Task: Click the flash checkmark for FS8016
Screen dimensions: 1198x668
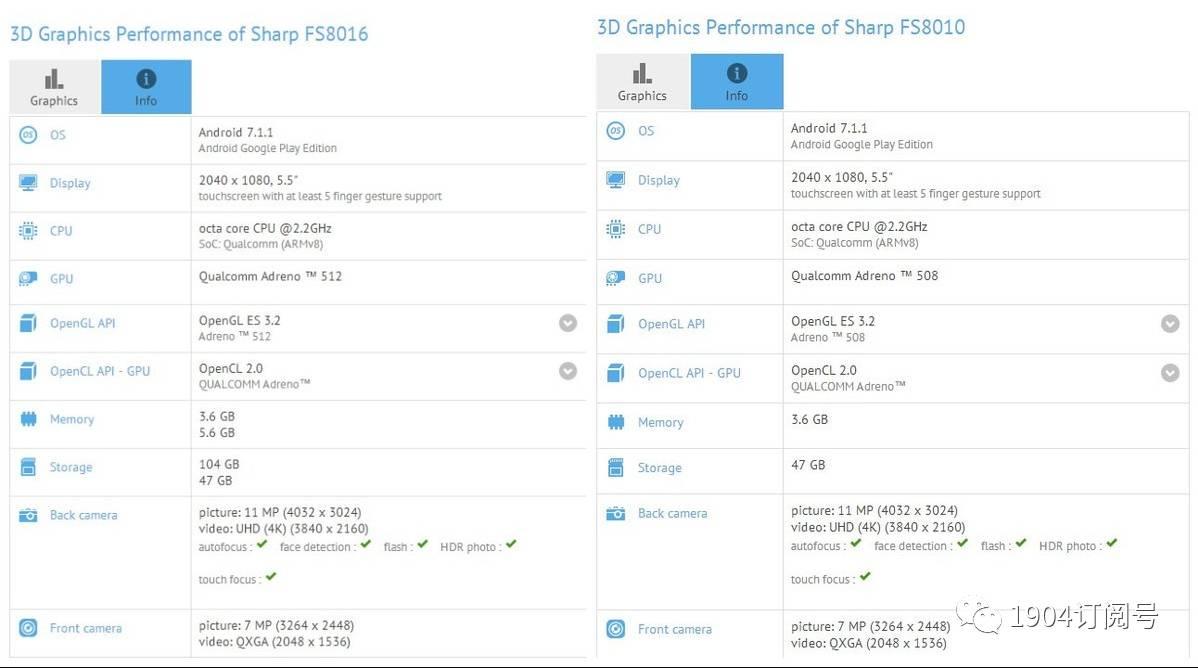Action: (423, 545)
